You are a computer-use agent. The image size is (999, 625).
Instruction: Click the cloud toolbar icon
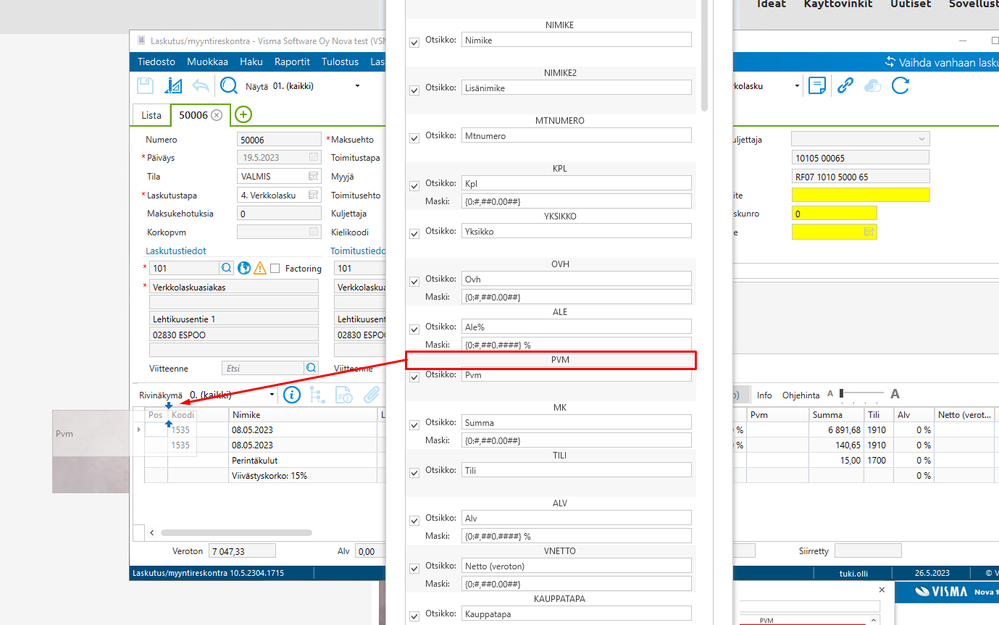click(x=872, y=85)
